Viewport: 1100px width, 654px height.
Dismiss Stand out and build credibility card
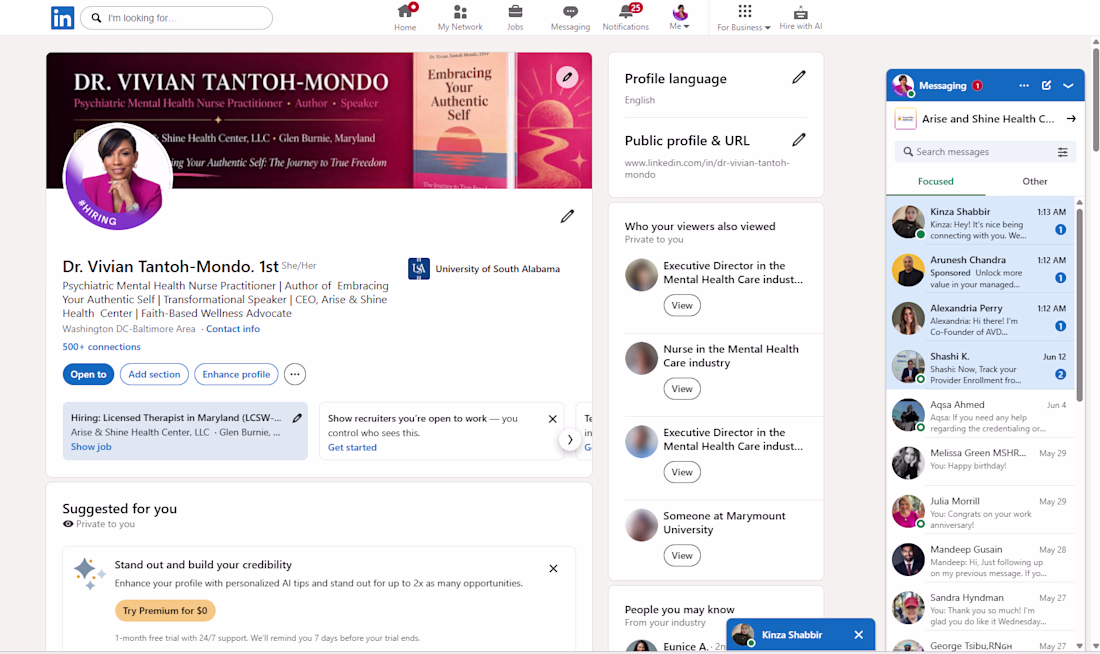(553, 568)
